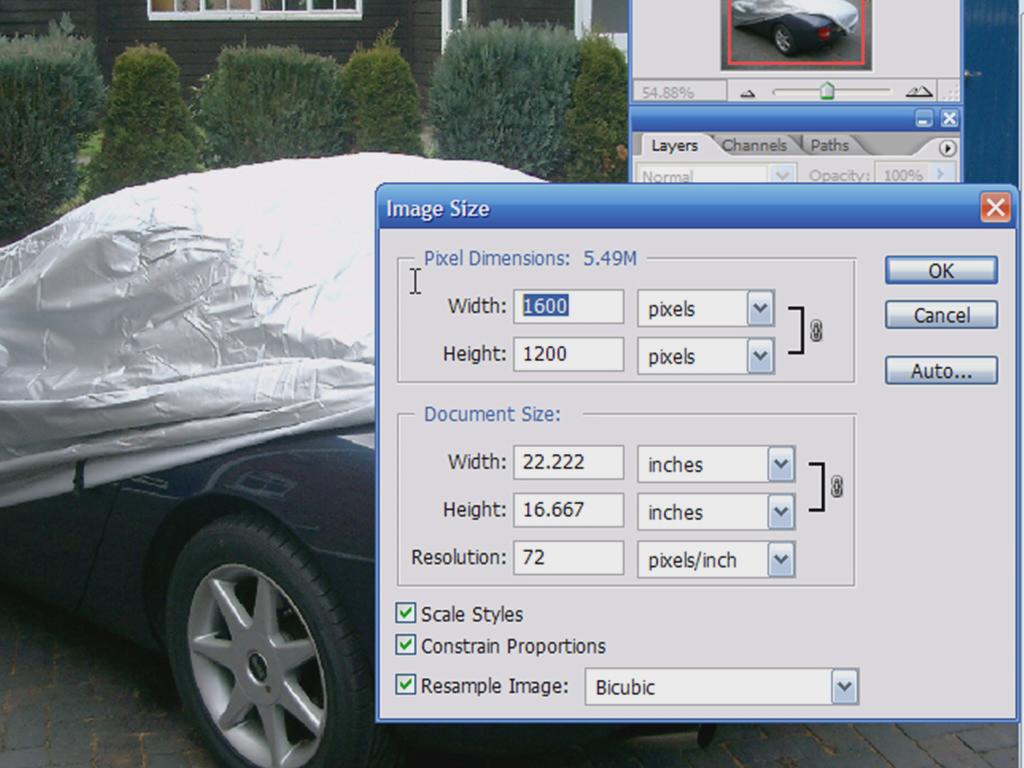This screenshot has height=768, width=1024.
Task: Uncheck the Scale Styles checkbox
Action: (406, 614)
